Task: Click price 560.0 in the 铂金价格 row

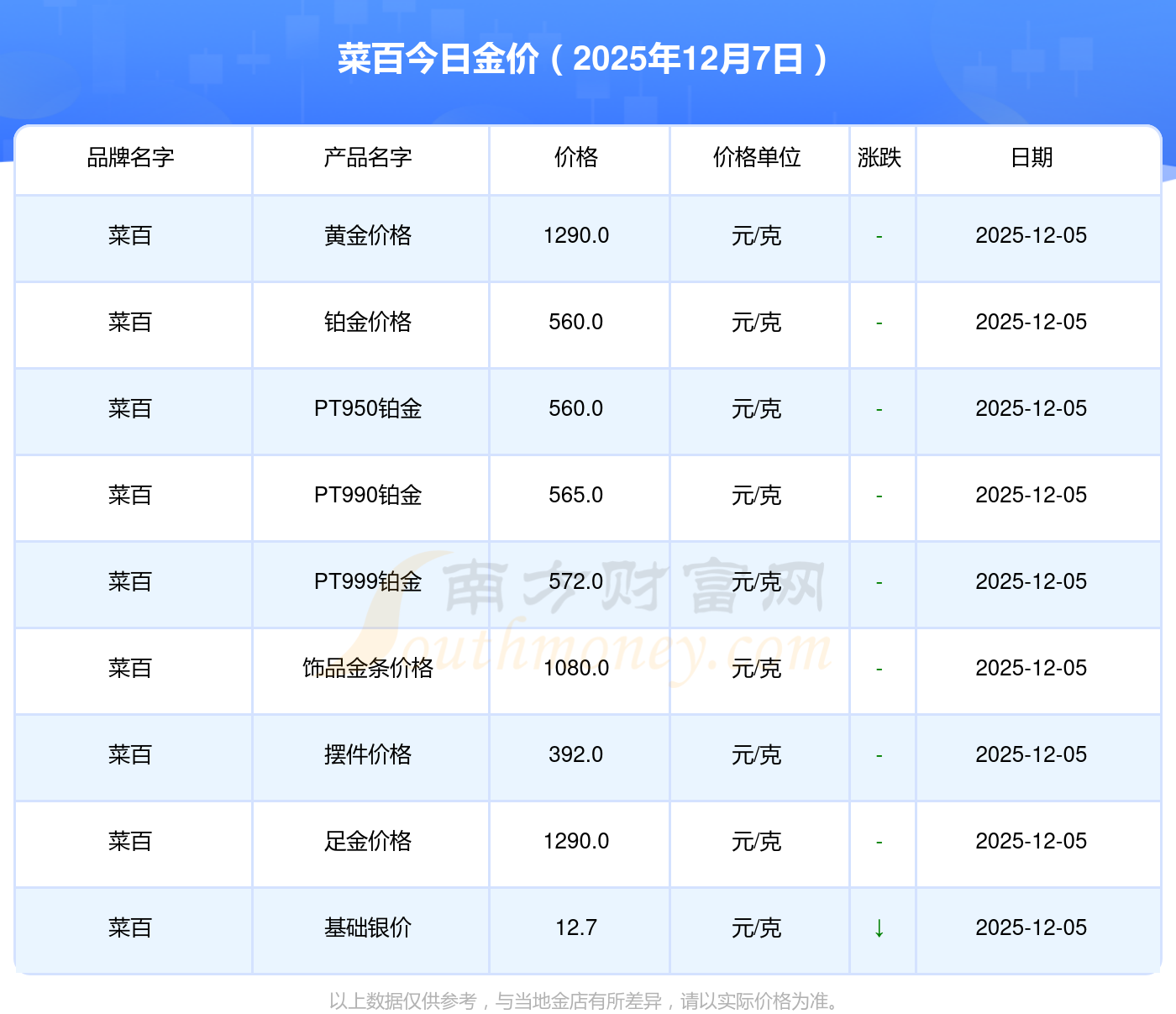Action: pos(576,322)
